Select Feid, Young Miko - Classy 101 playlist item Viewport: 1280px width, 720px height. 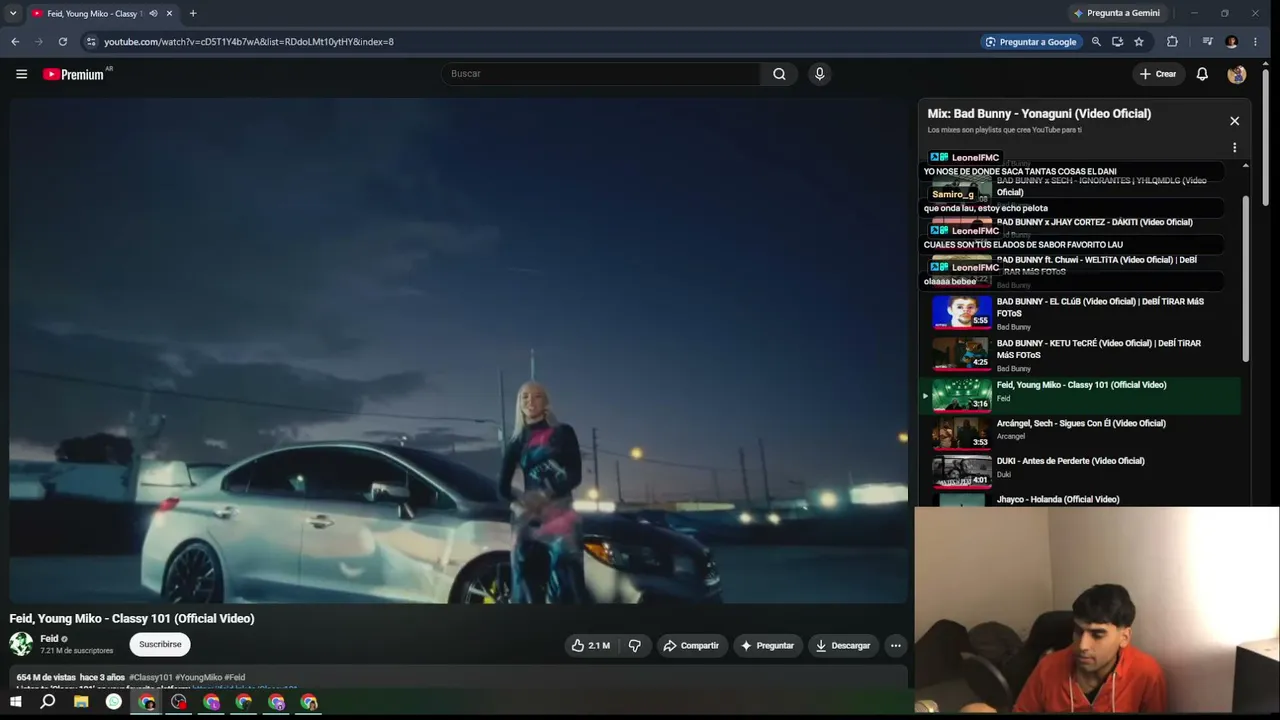click(1081, 395)
